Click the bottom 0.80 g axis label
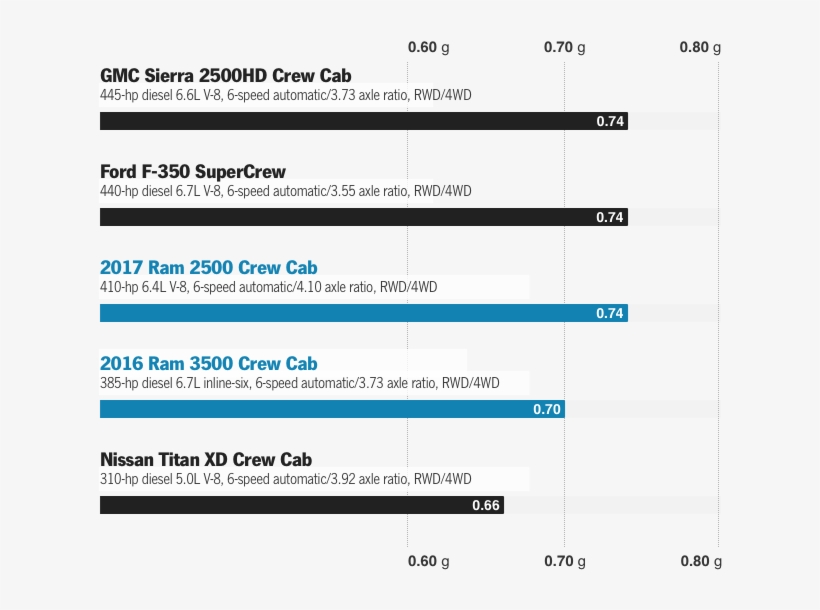 (701, 561)
